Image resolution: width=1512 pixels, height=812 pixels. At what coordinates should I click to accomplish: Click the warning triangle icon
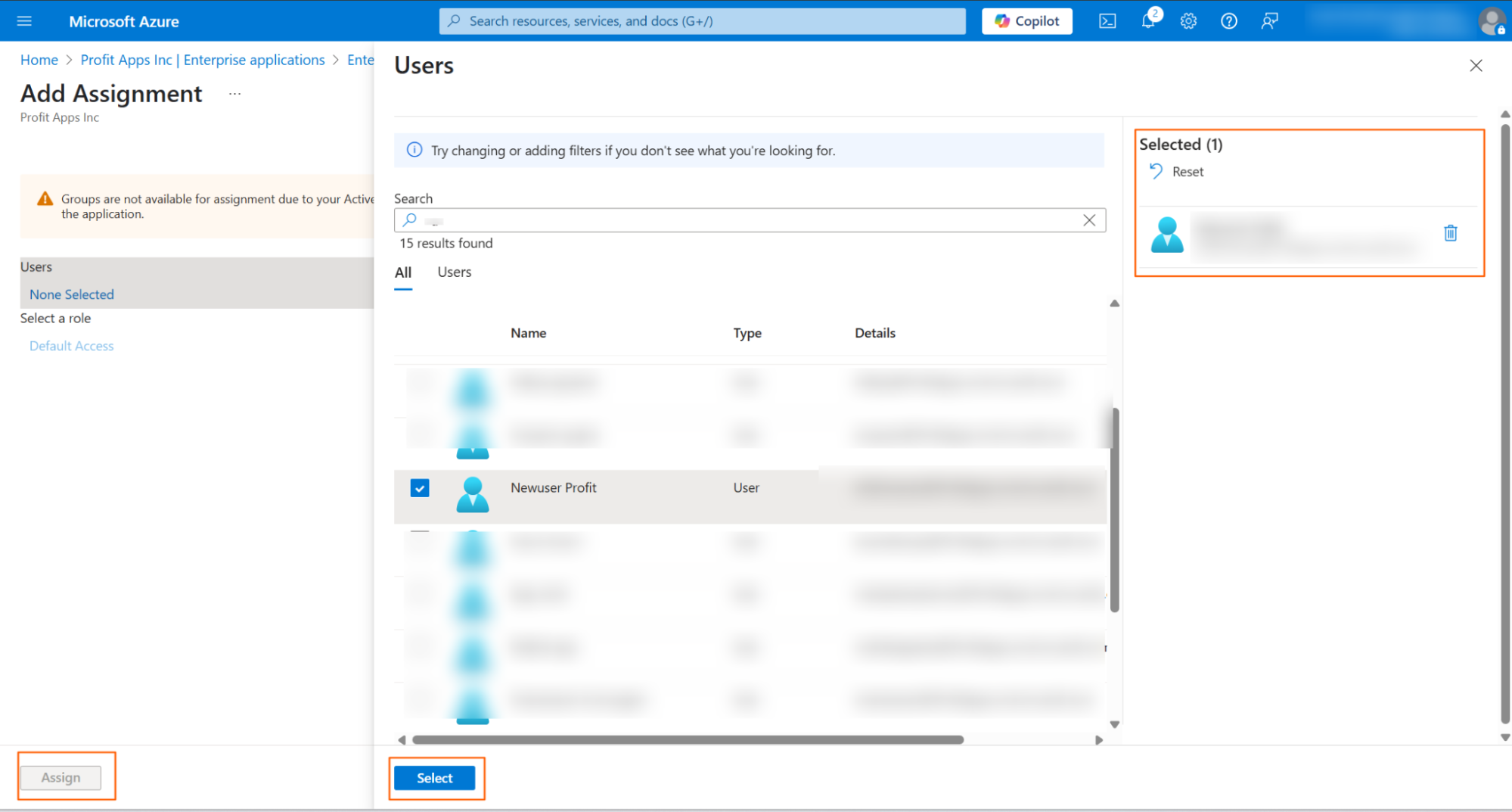pos(45,199)
